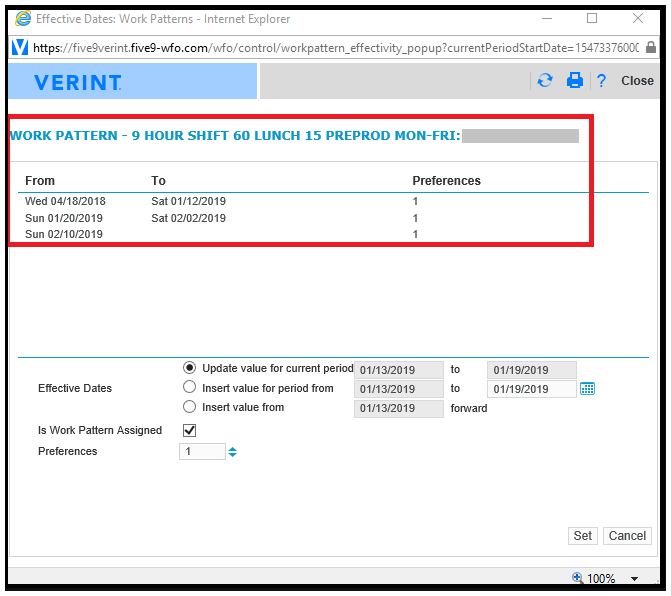Click editable period end date field
The height and width of the screenshot is (596, 671).
click(x=531, y=389)
